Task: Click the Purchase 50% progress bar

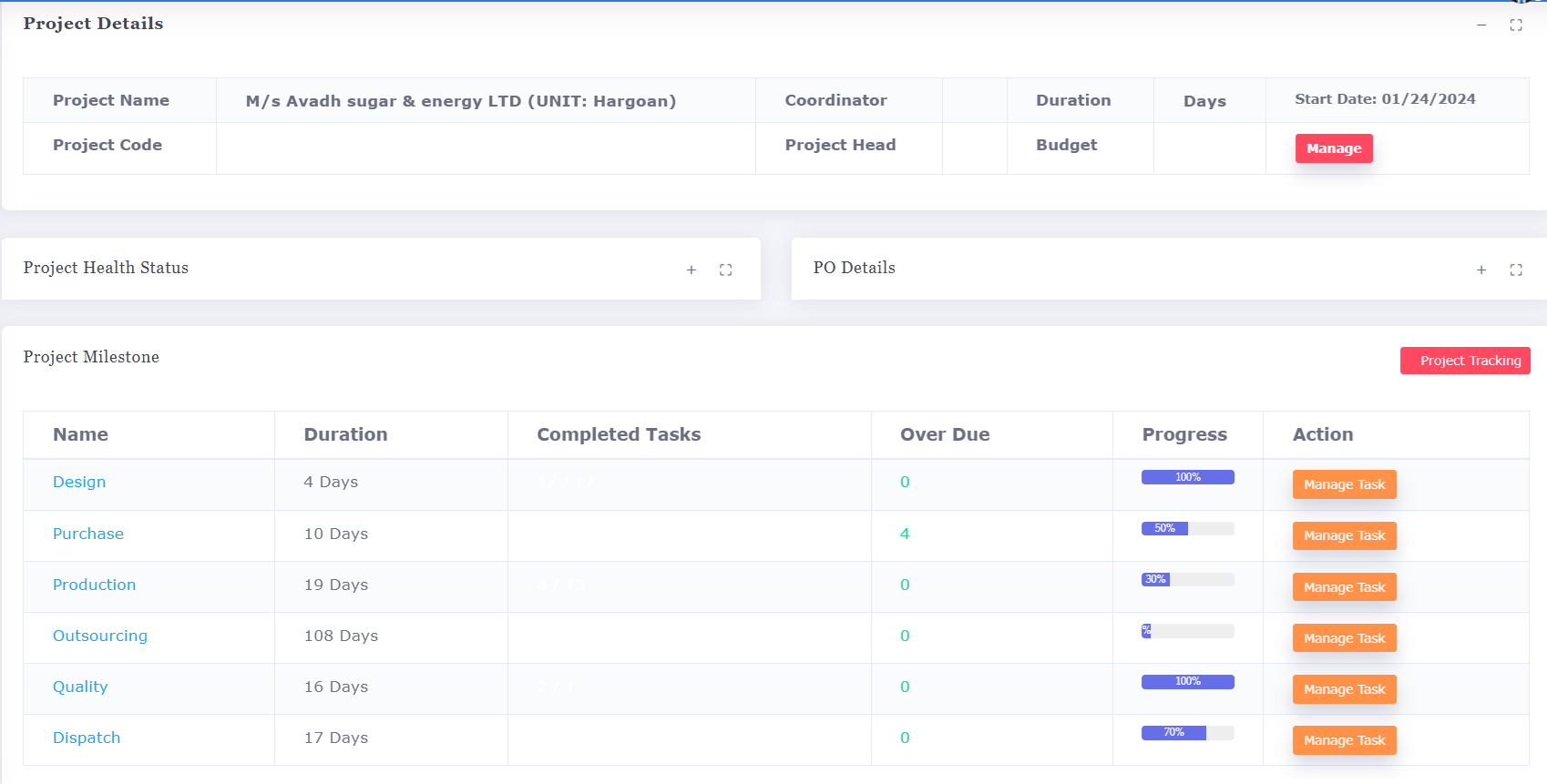Action: (1188, 528)
